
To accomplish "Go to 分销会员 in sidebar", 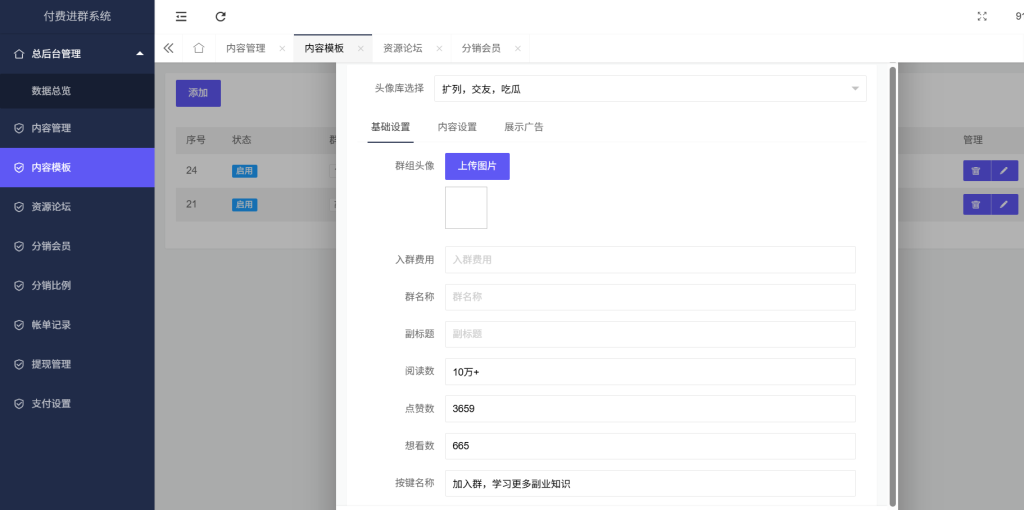I will click(77, 246).
